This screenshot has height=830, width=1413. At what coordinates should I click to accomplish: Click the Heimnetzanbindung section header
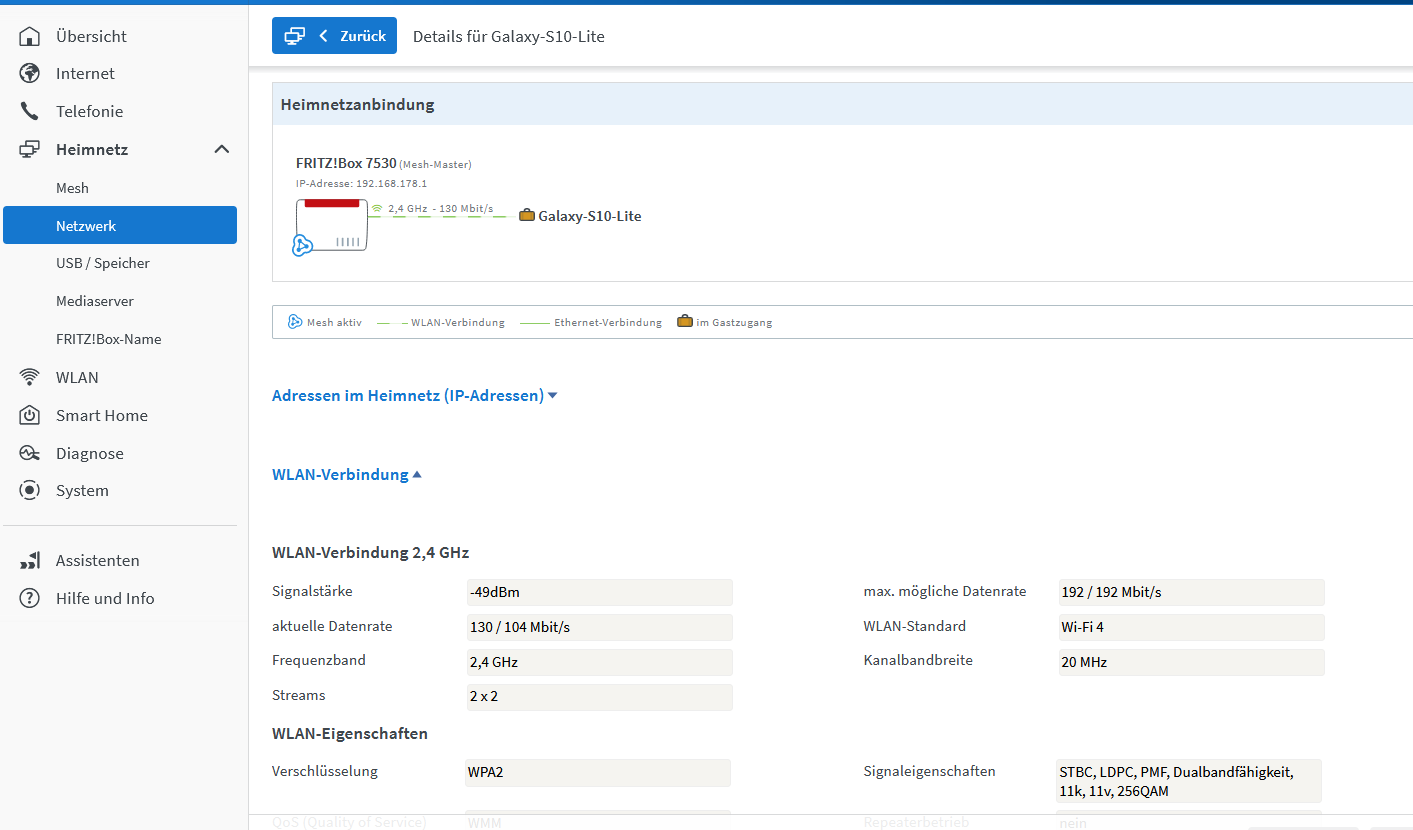(842, 104)
